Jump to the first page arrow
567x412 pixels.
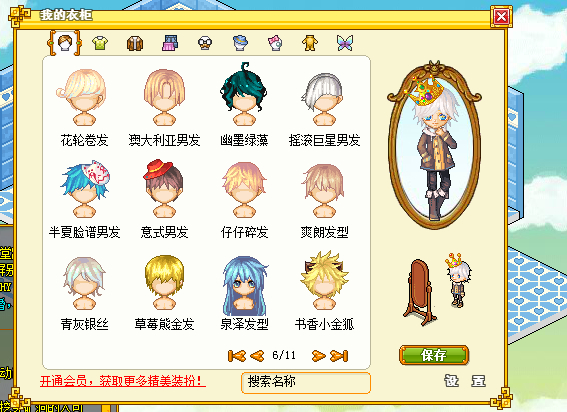tap(236, 356)
